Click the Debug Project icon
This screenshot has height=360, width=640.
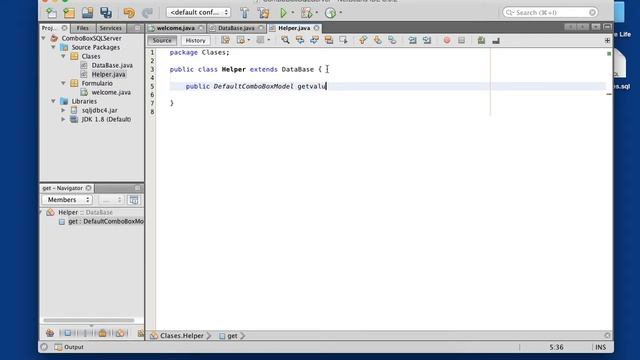tap(307, 13)
